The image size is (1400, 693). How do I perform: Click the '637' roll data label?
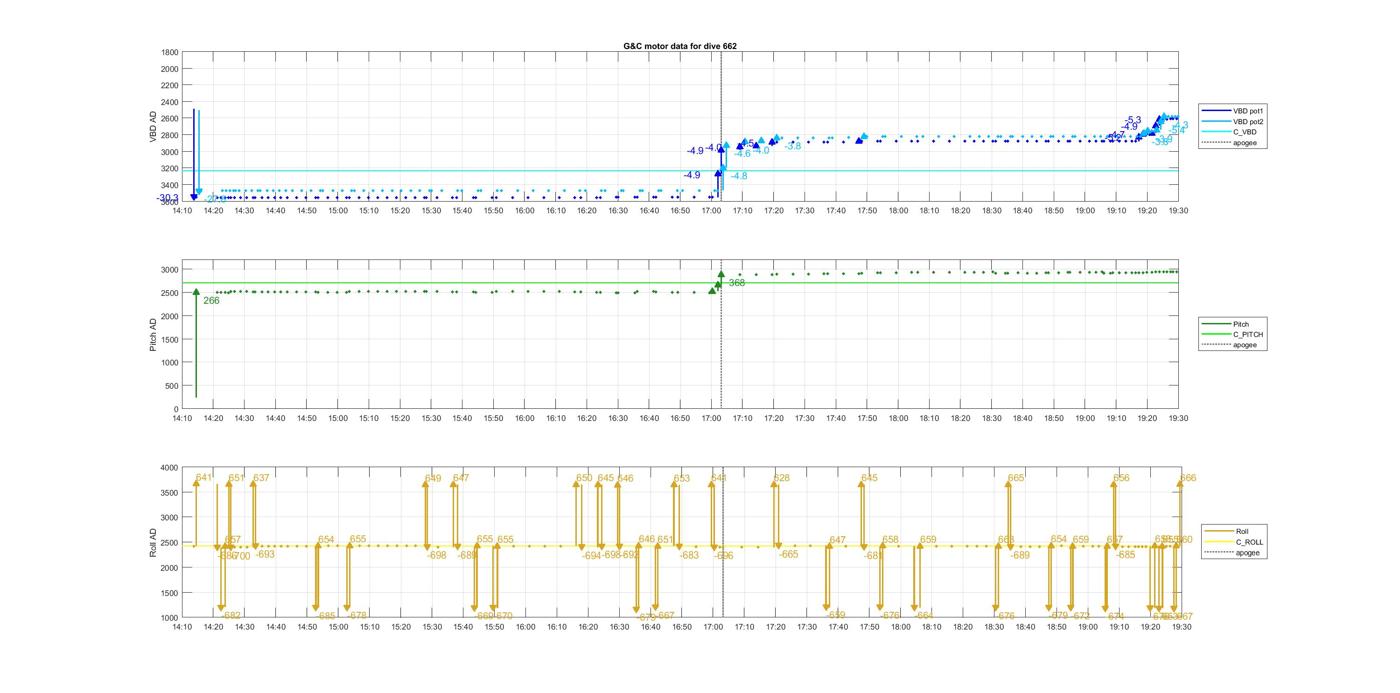point(261,478)
